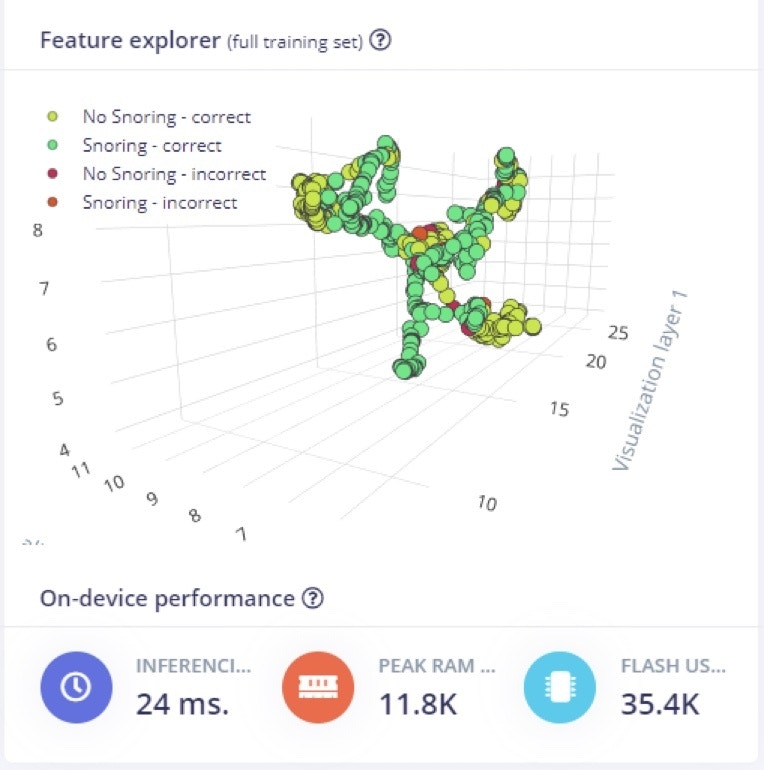
Task: Click the flash usage chip icon
Action: [560, 687]
